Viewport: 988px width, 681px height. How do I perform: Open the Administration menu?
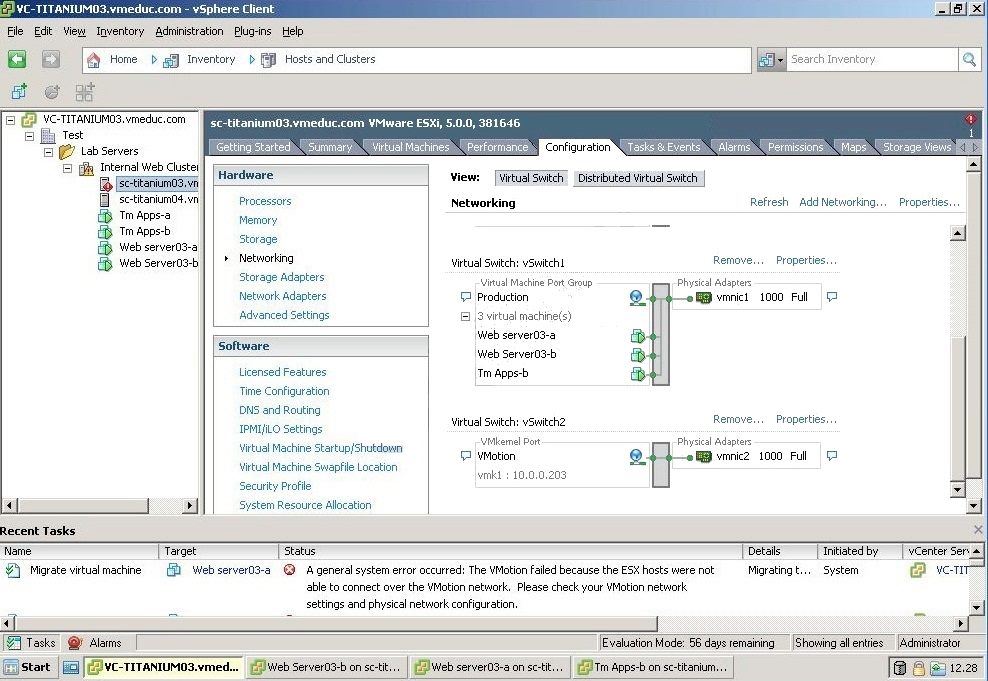pos(189,31)
